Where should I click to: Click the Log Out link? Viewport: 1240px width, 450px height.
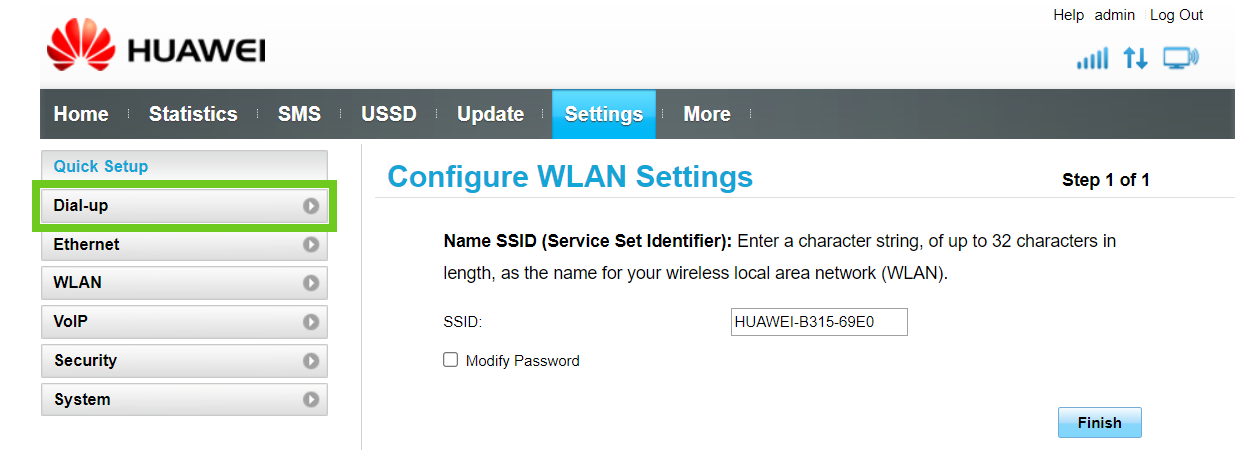[x=1176, y=15]
